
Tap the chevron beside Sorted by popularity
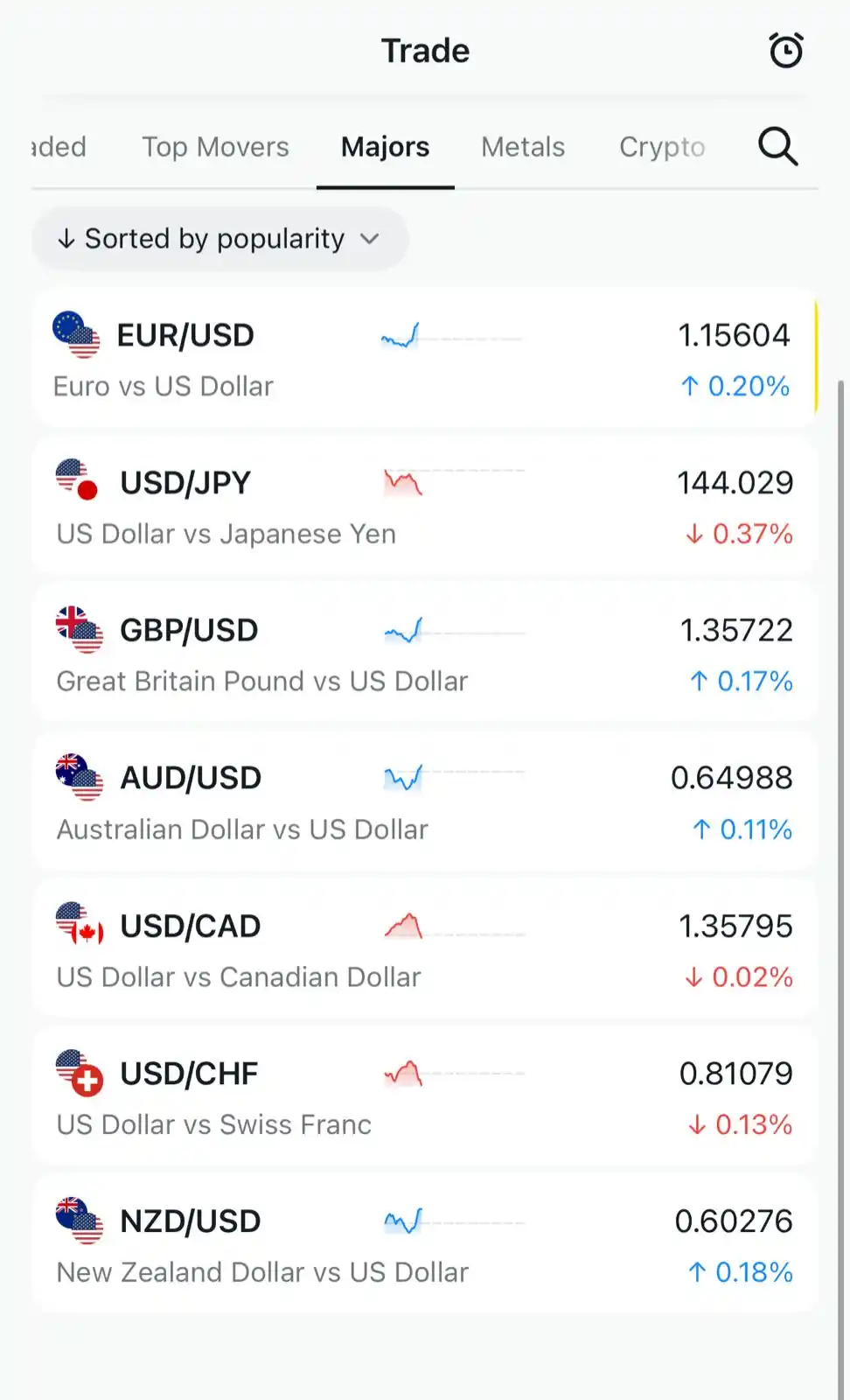pos(370,239)
